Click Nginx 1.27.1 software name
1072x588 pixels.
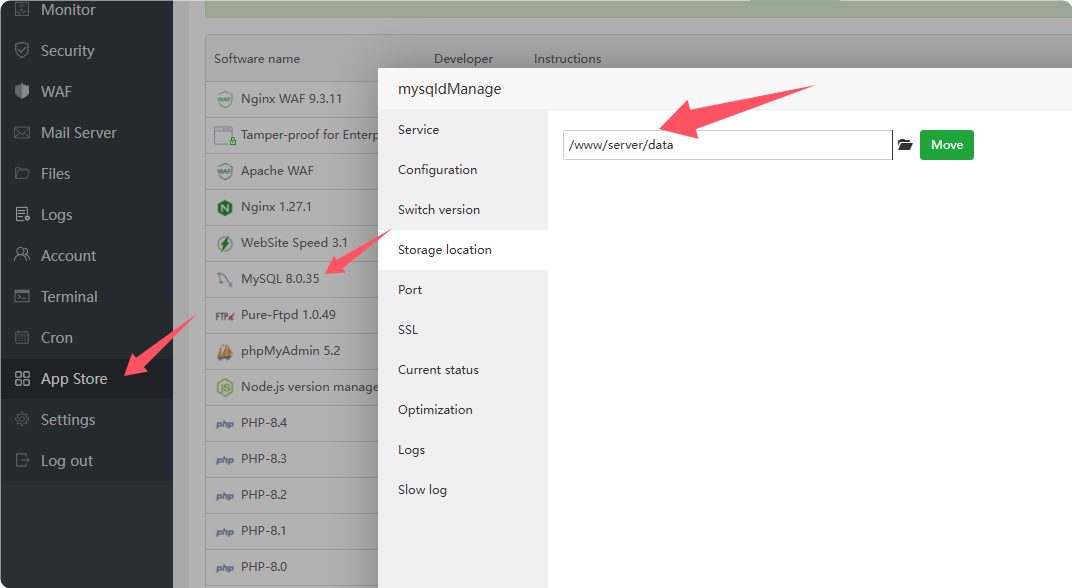coord(276,207)
